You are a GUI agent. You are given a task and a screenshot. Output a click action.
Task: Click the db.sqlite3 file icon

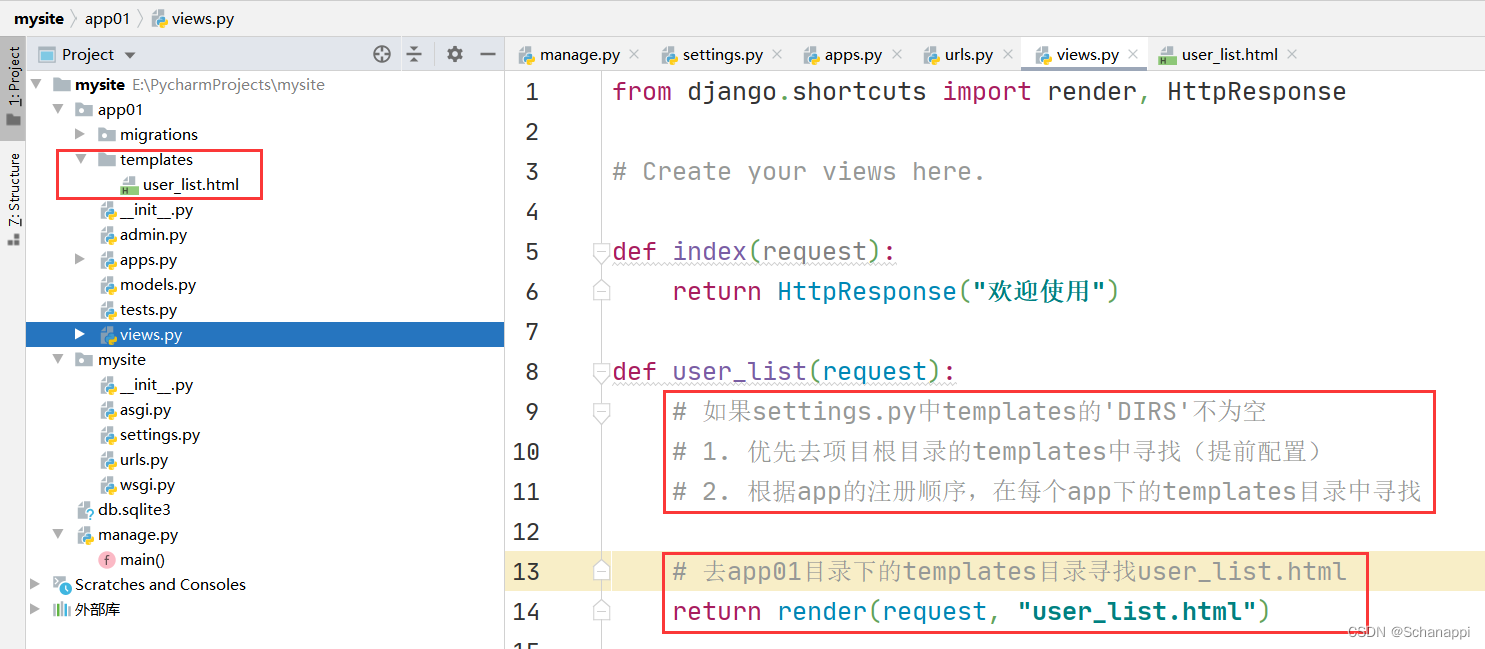(x=85, y=509)
